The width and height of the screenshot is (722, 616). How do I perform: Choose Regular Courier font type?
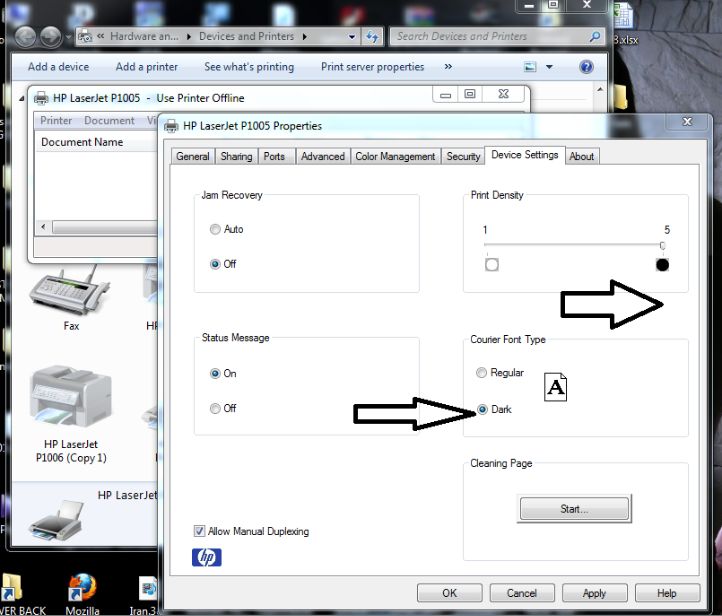pyautogui.click(x=481, y=372)
